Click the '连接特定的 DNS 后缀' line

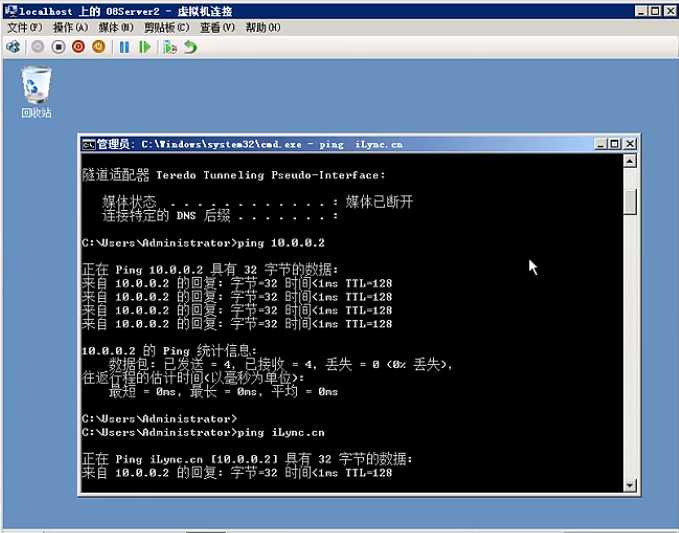[220, 215]
